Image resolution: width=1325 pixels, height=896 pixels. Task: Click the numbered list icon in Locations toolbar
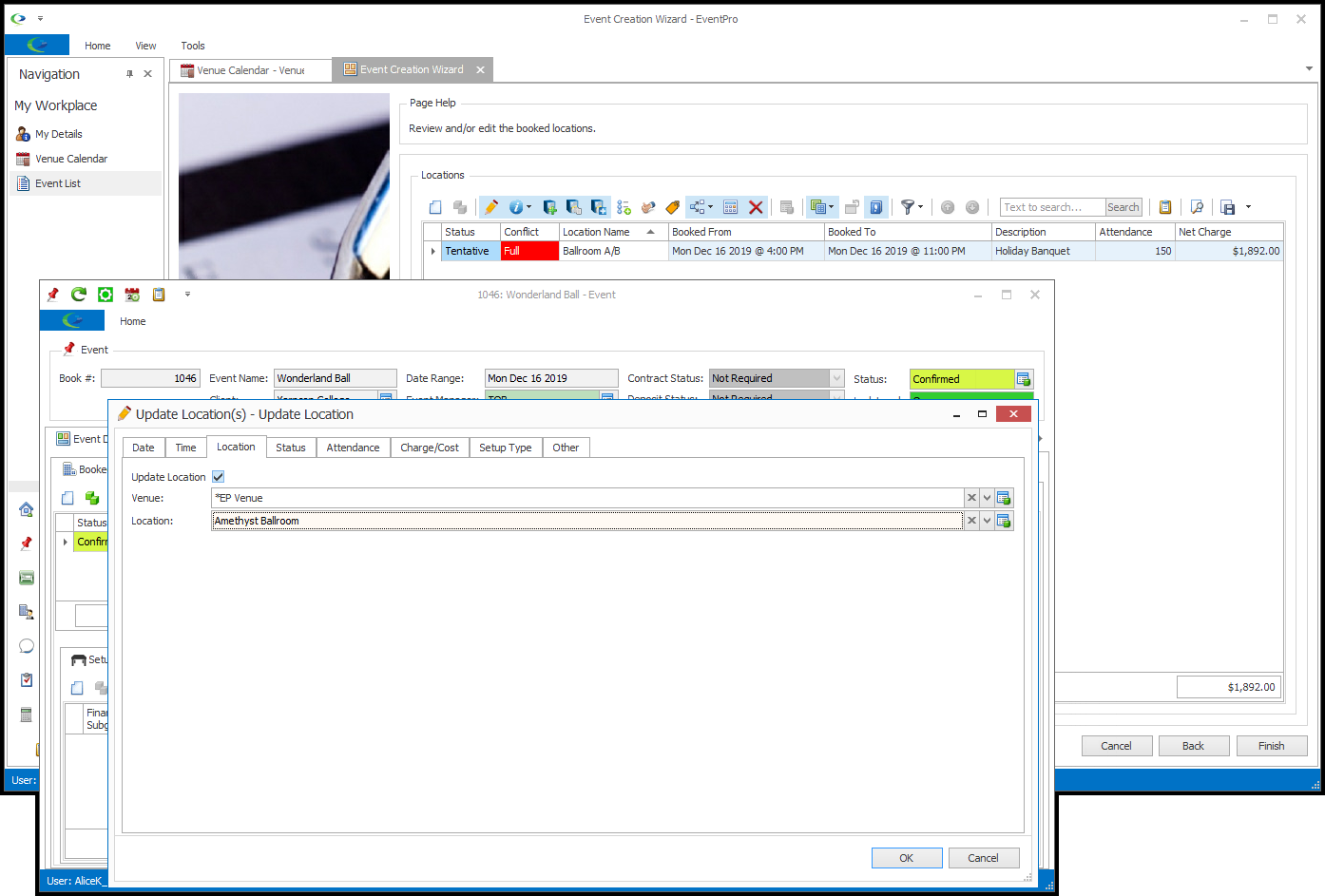624,207
